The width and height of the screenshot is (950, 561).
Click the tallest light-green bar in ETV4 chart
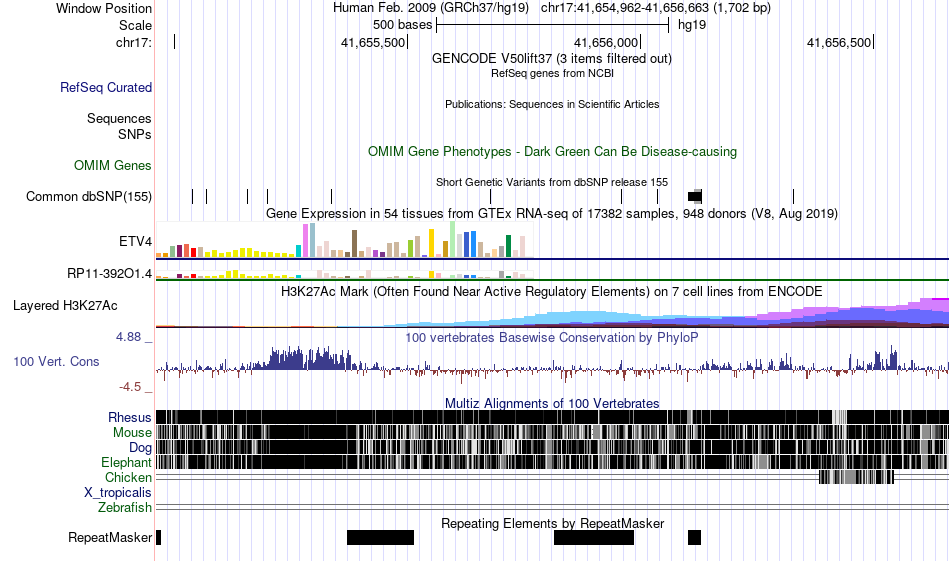pyautogui.click(x=453, y=239)
